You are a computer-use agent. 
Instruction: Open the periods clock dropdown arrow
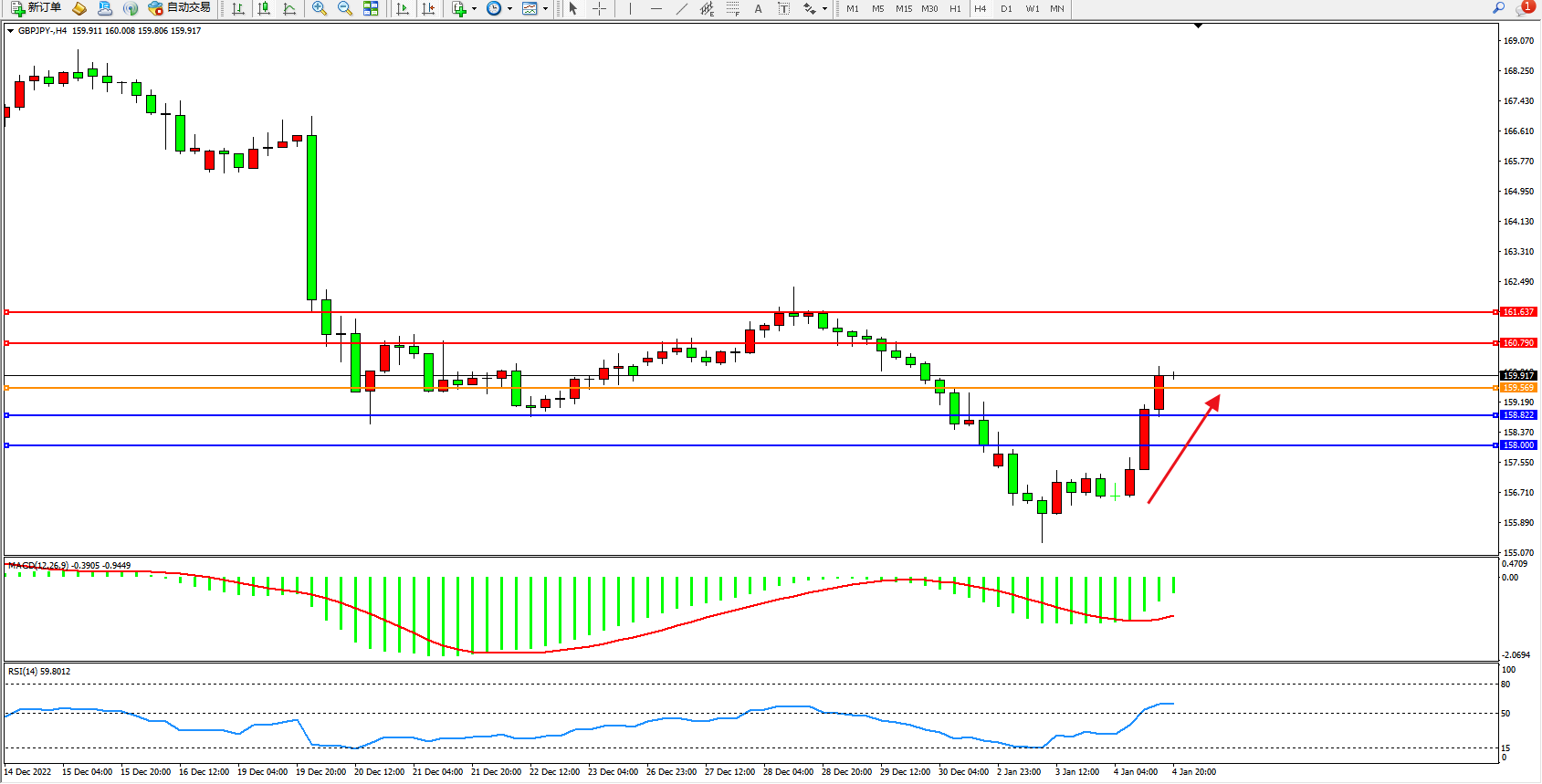pyautogui.click(x=509, y=9)
